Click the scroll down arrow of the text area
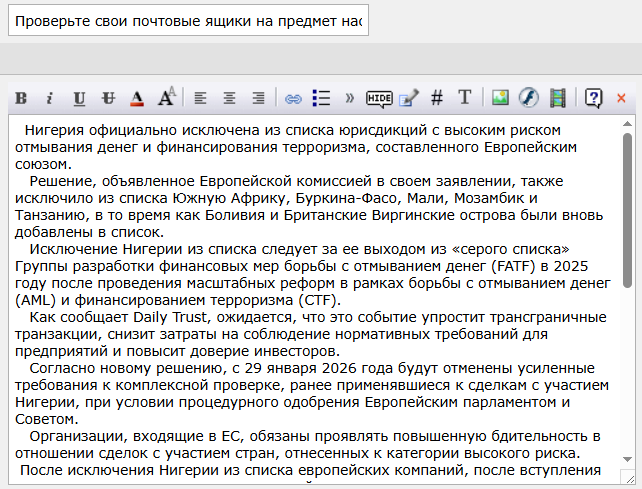642x489 pixels. click(x=627, y=459)
